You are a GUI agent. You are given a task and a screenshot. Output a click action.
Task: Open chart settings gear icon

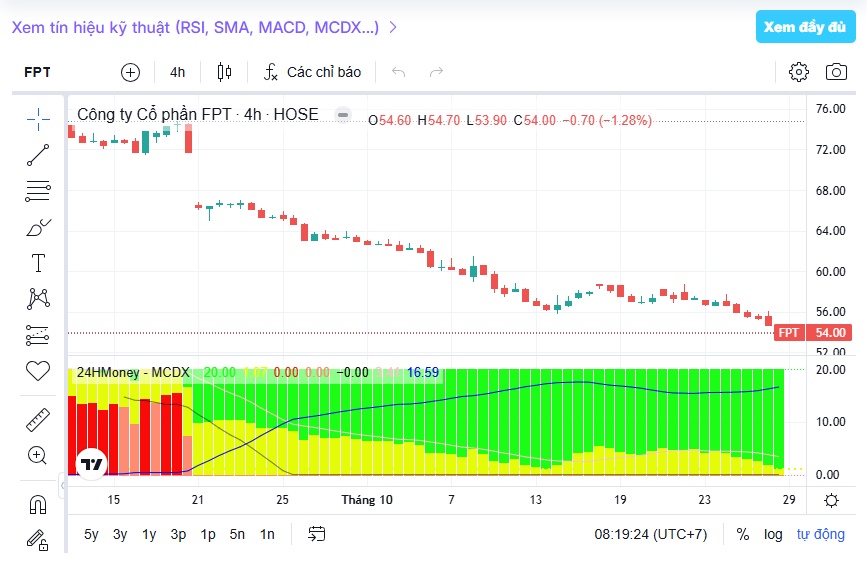798,72
